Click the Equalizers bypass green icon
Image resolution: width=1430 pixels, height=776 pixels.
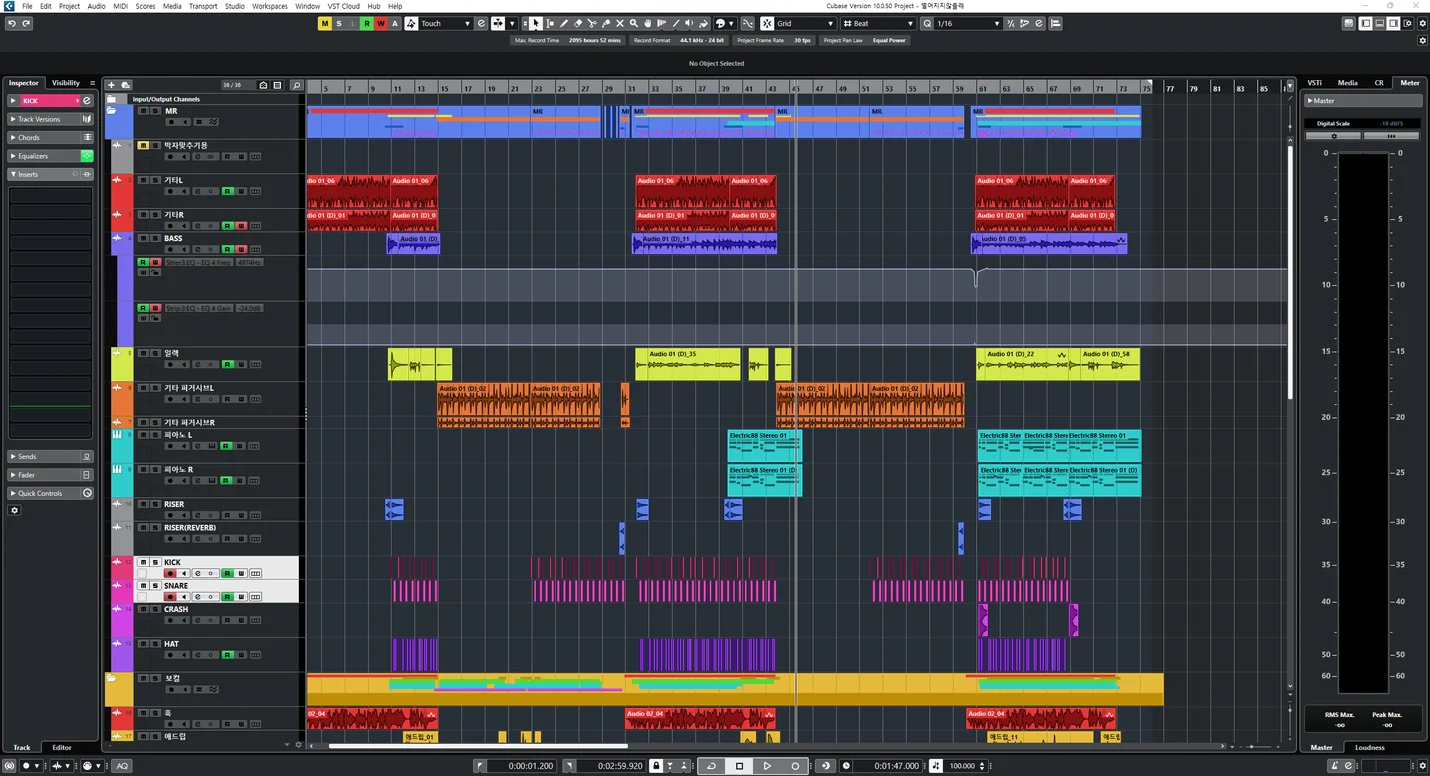[87, 156]
